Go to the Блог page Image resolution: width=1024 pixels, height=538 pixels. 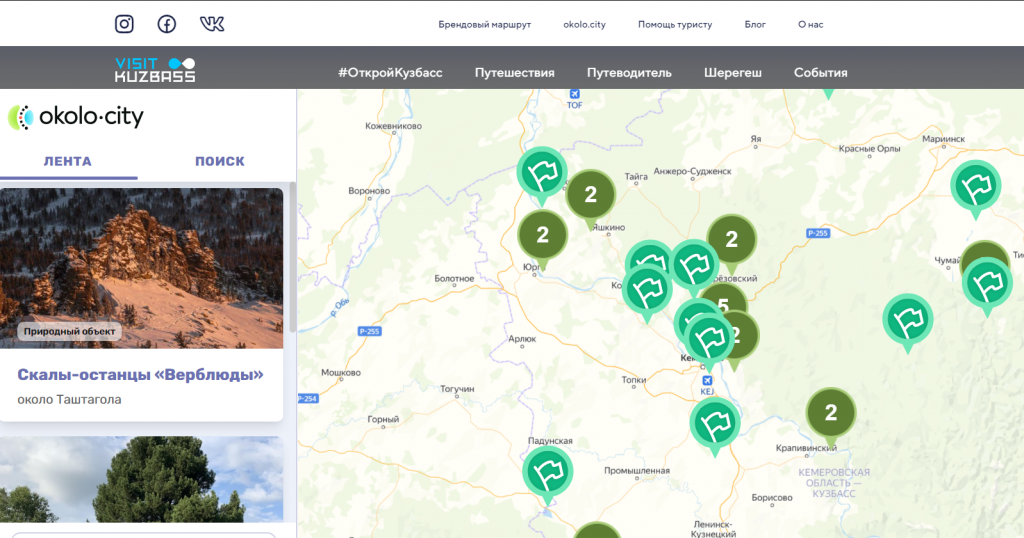[x=755, y=25]
